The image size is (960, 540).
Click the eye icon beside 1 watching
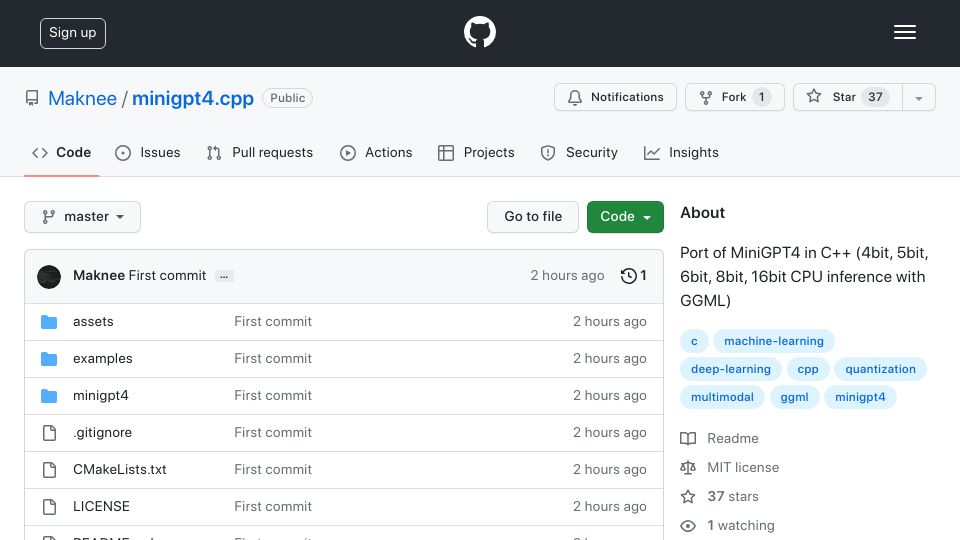(x=688, y=526)
